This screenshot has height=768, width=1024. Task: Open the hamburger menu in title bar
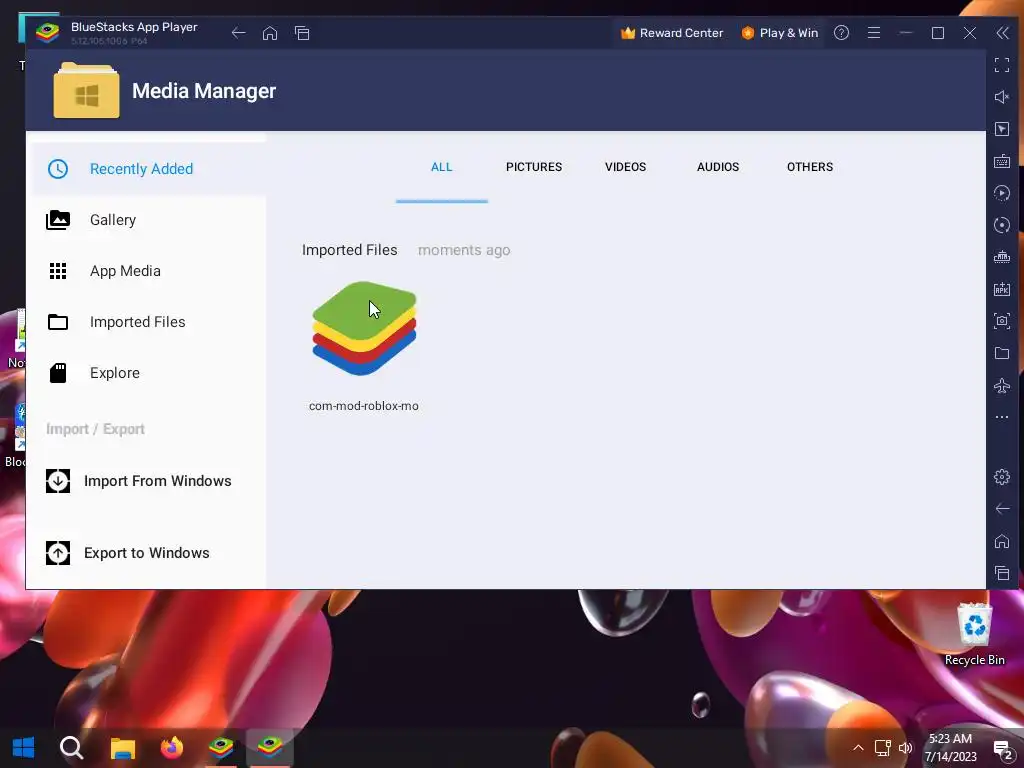pyautogui.click(x=874, y=33)
